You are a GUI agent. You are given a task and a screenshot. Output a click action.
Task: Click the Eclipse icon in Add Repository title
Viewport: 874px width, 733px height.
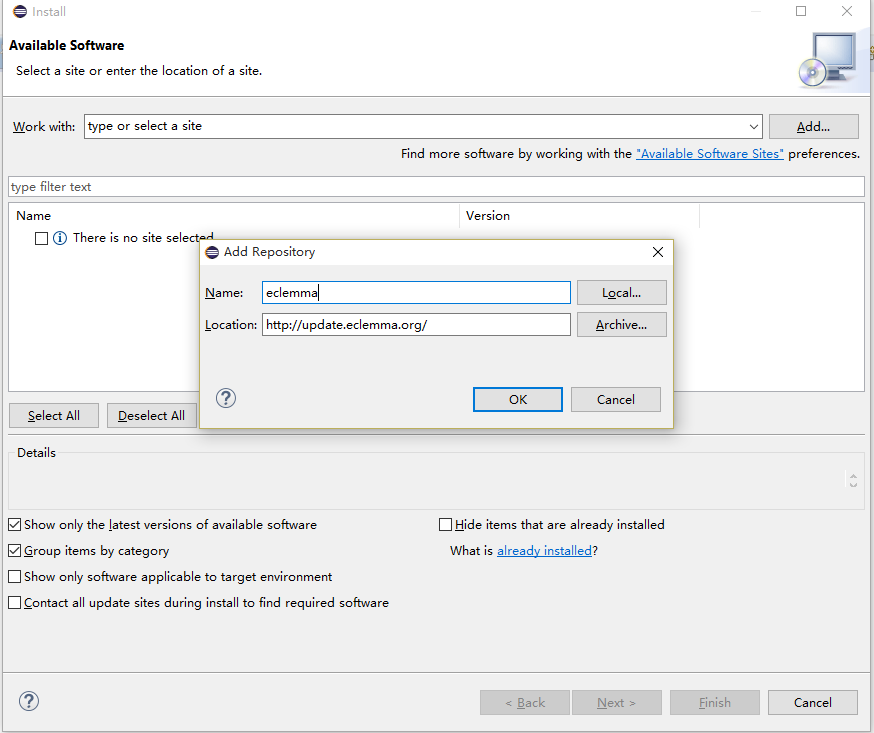(212, 252)
